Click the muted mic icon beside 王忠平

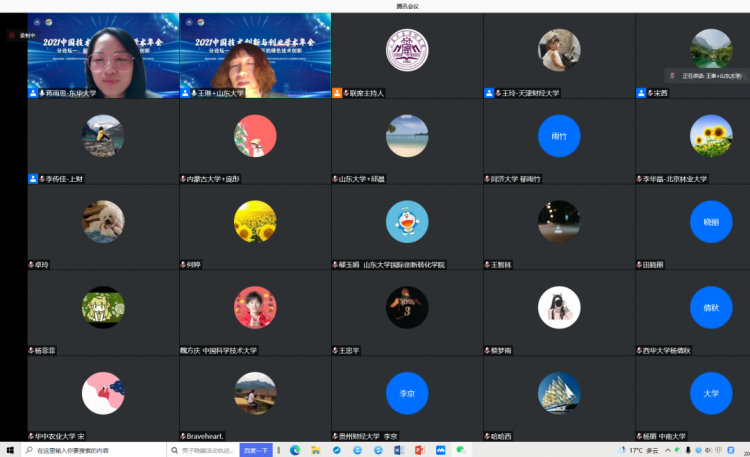[335, 351]
